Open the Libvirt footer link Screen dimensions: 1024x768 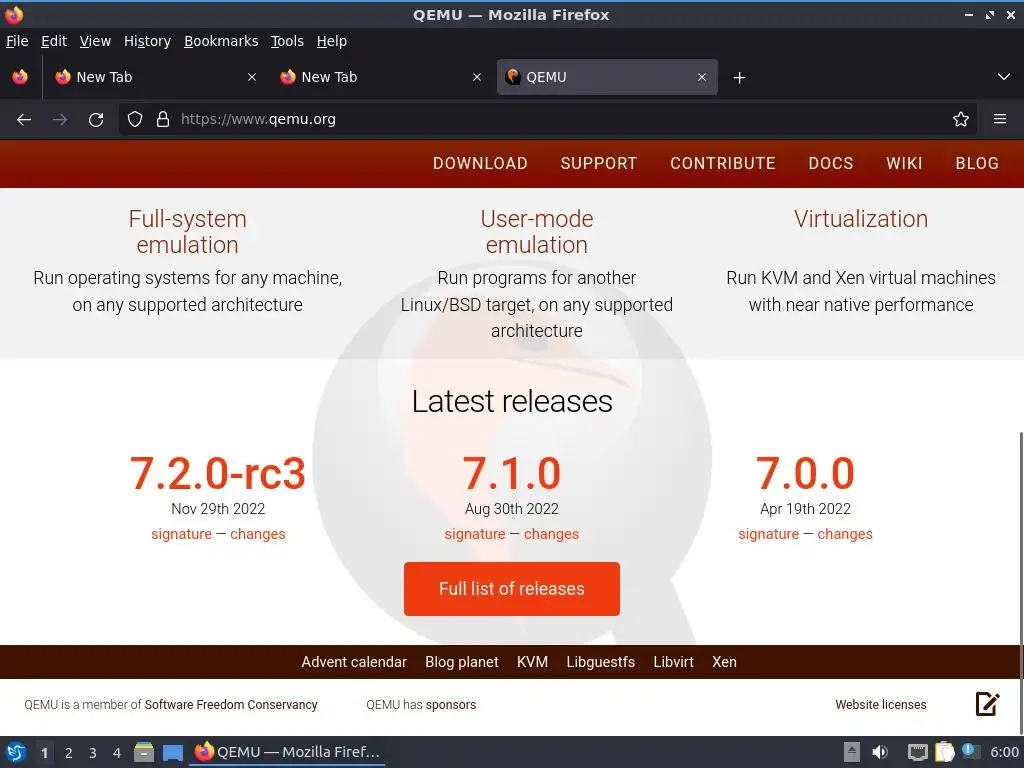tap(673, 662)
